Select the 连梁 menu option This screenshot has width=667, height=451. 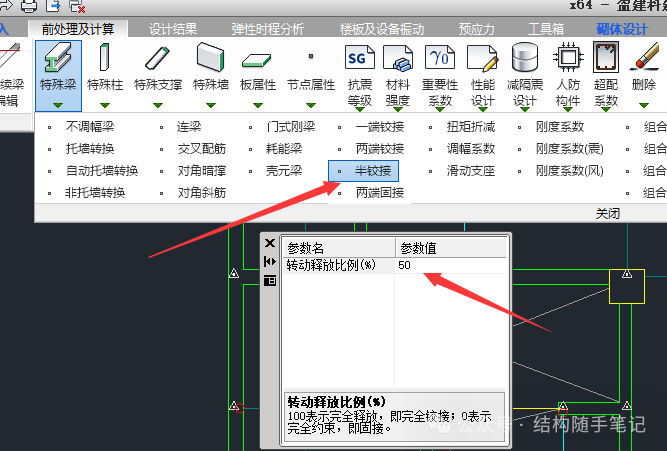pos(189,127)
